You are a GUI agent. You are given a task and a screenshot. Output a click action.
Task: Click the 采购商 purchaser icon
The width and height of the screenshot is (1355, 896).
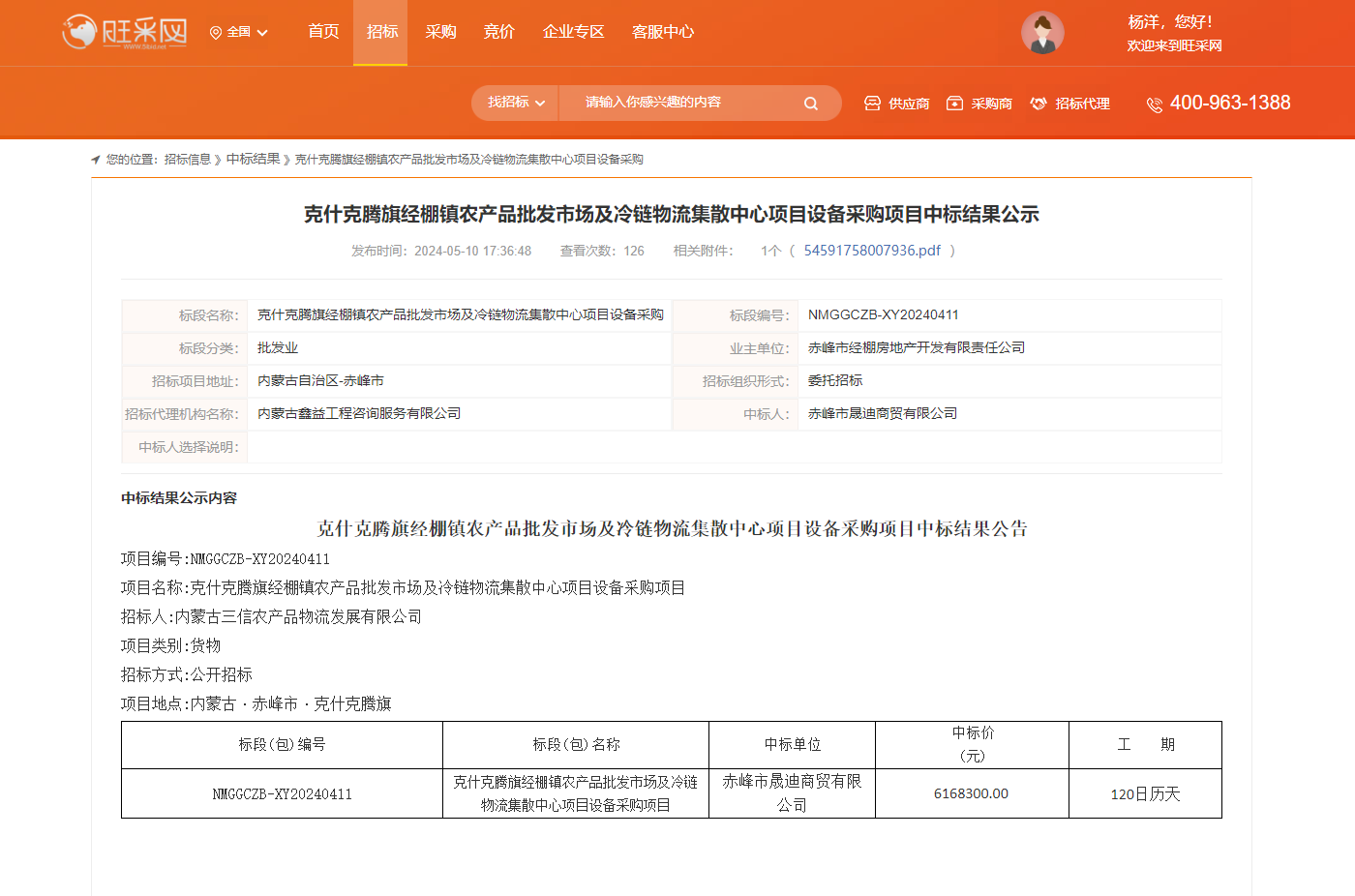pos(954,104)
